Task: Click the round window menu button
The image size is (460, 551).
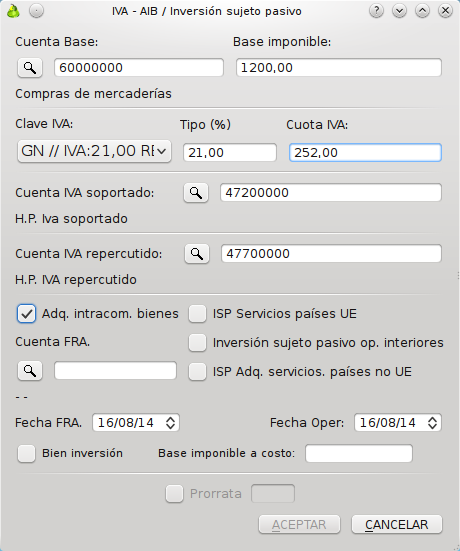Action: point(37,11)
